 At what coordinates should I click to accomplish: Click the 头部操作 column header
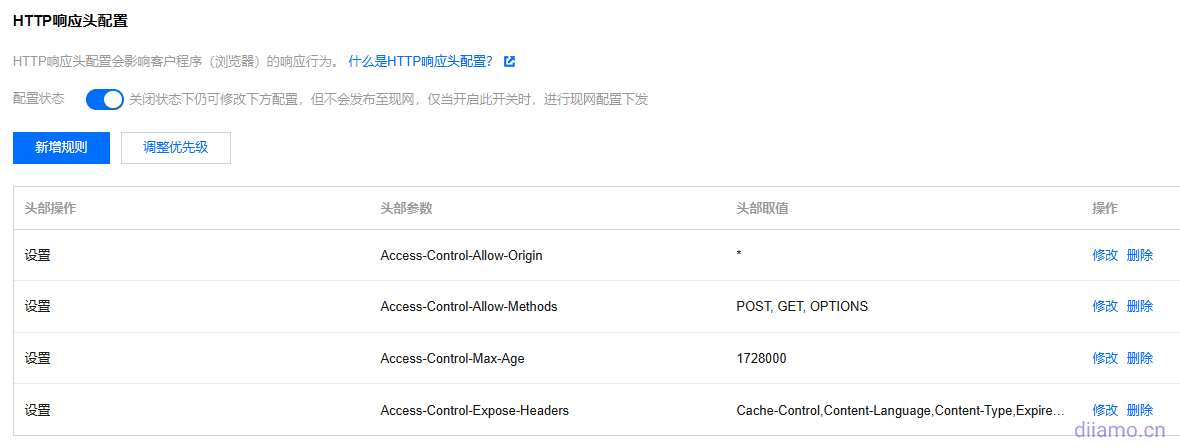pyautogui.click(x=50, y=208)
